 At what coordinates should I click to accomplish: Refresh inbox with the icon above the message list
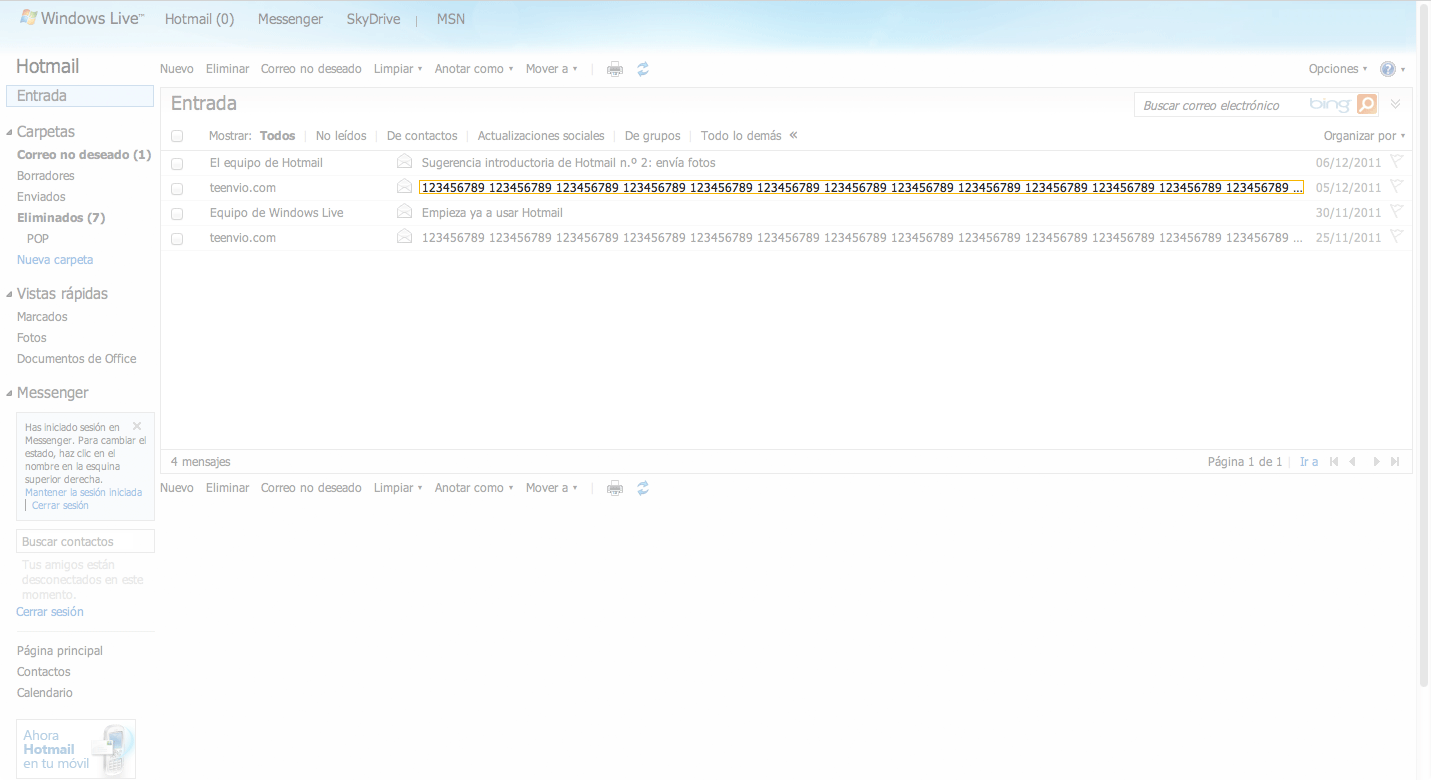(643, 69)
